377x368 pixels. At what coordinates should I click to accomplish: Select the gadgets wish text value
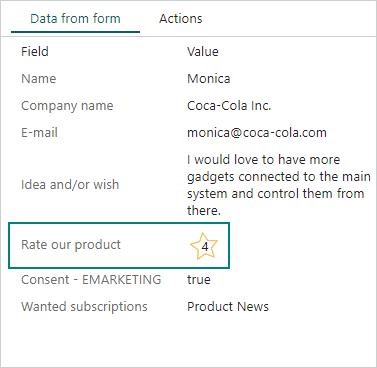(279, 185)
